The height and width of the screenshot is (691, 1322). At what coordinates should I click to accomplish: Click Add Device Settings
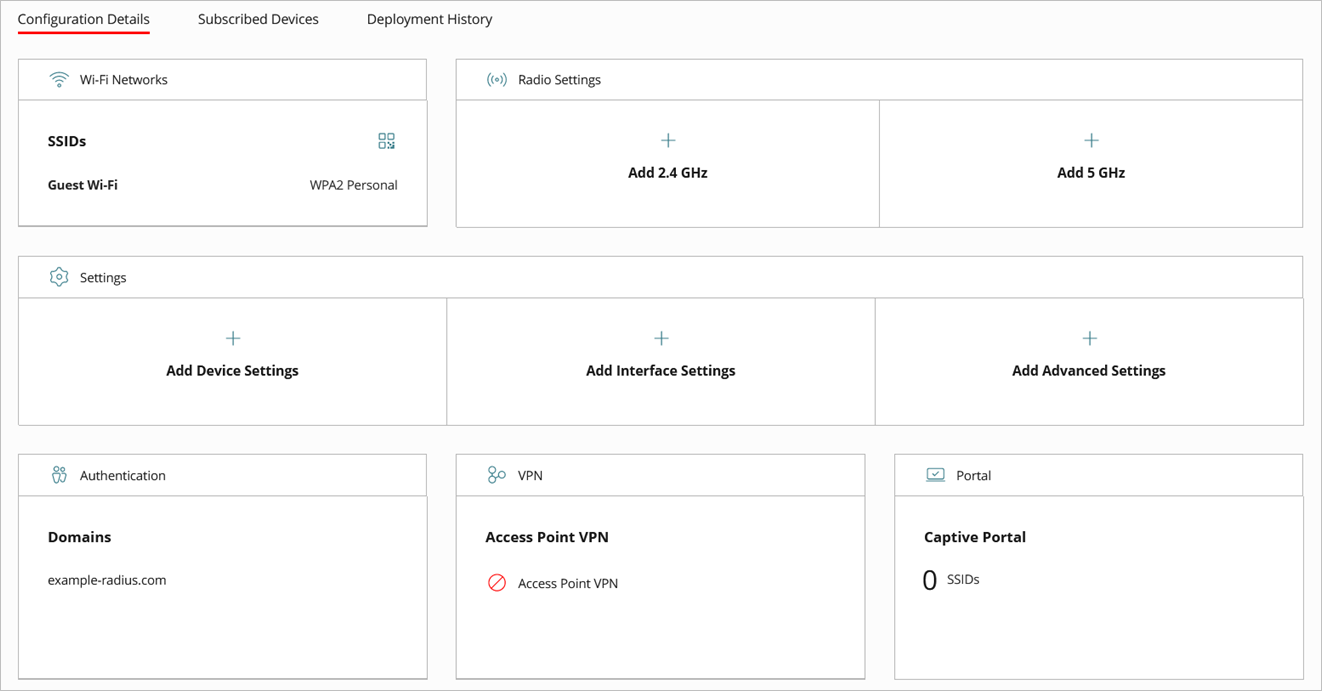(x=232, y=370)
